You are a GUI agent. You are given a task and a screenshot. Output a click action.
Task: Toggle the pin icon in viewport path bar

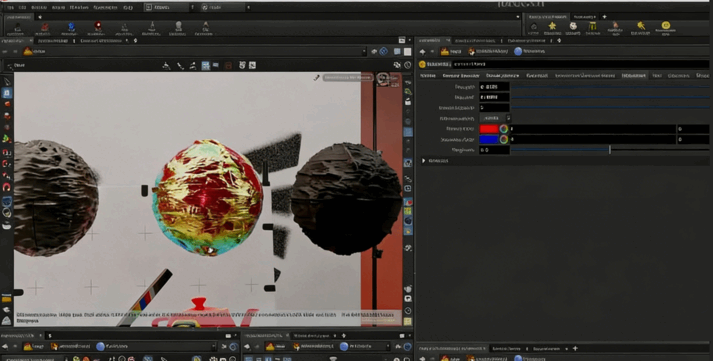pos(374,52)
